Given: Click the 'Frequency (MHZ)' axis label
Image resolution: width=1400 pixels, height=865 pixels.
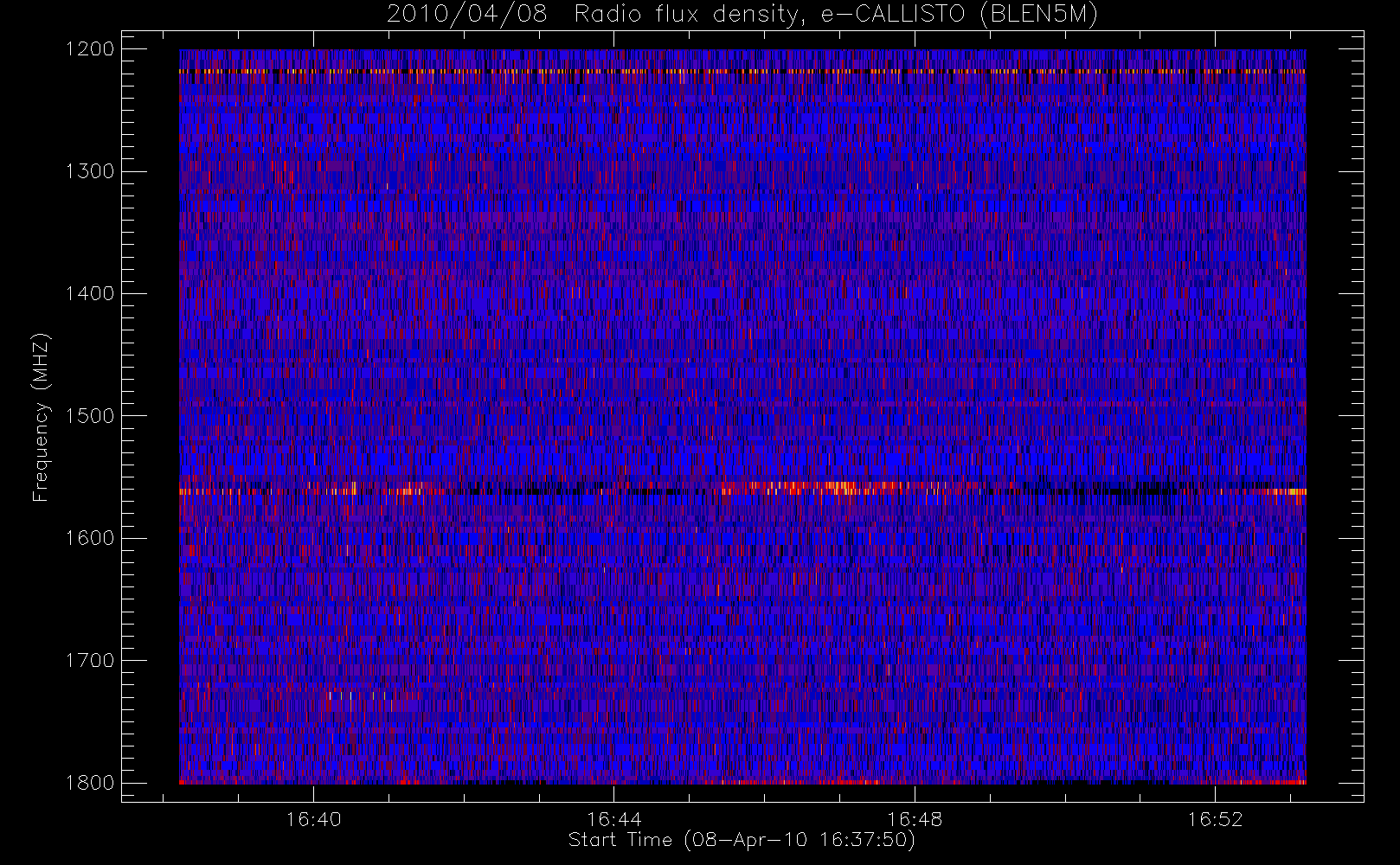Looking at the screenshot, I should [x=41, y=417].
